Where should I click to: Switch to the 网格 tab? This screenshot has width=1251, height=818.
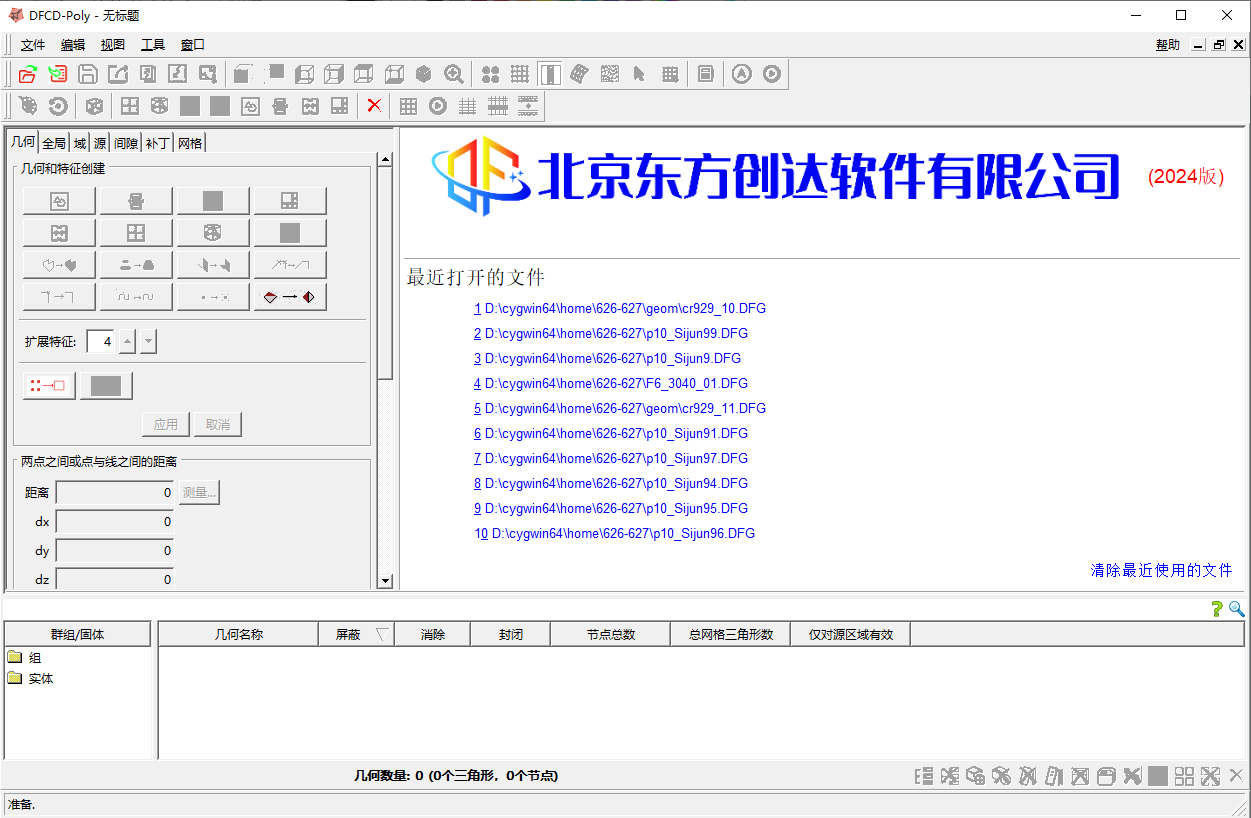(190, 143)
